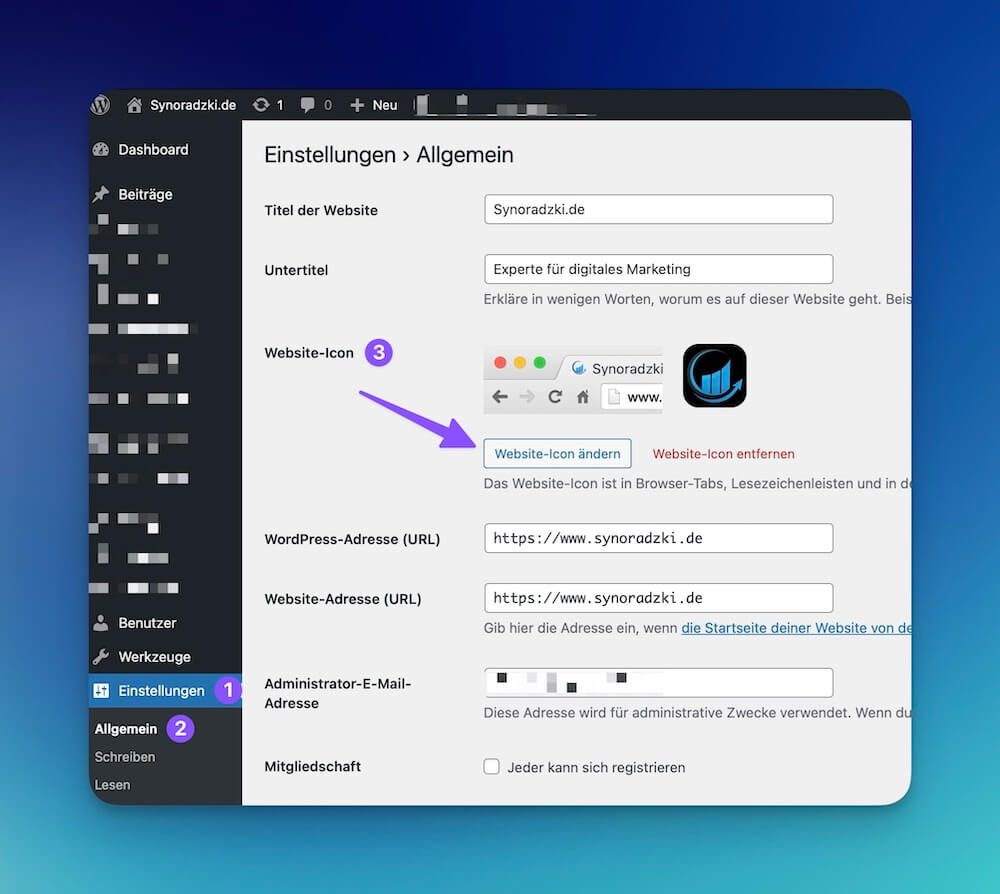The height and width of the screenshot is (894, 1000).
Task: Click the Mitgliedschaft label
Action: tap(312, 766)
